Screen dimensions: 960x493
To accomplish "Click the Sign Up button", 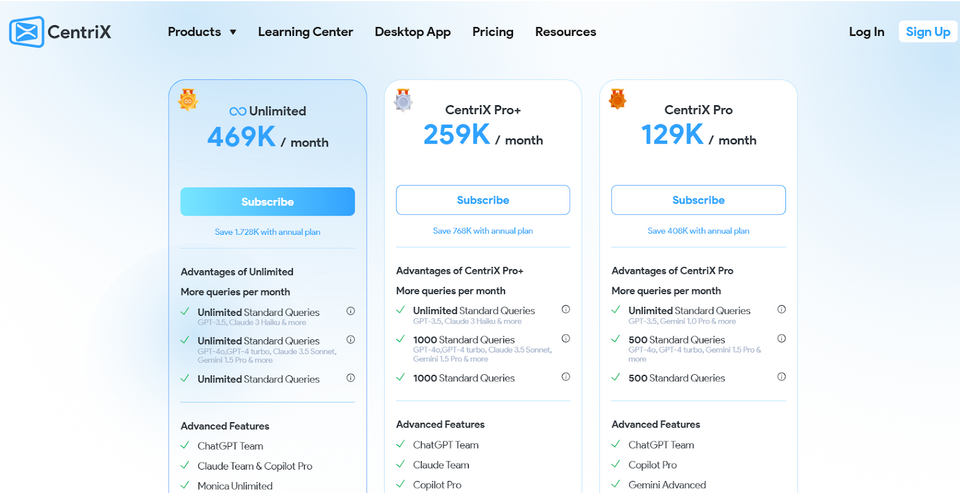I will point(928,32).
